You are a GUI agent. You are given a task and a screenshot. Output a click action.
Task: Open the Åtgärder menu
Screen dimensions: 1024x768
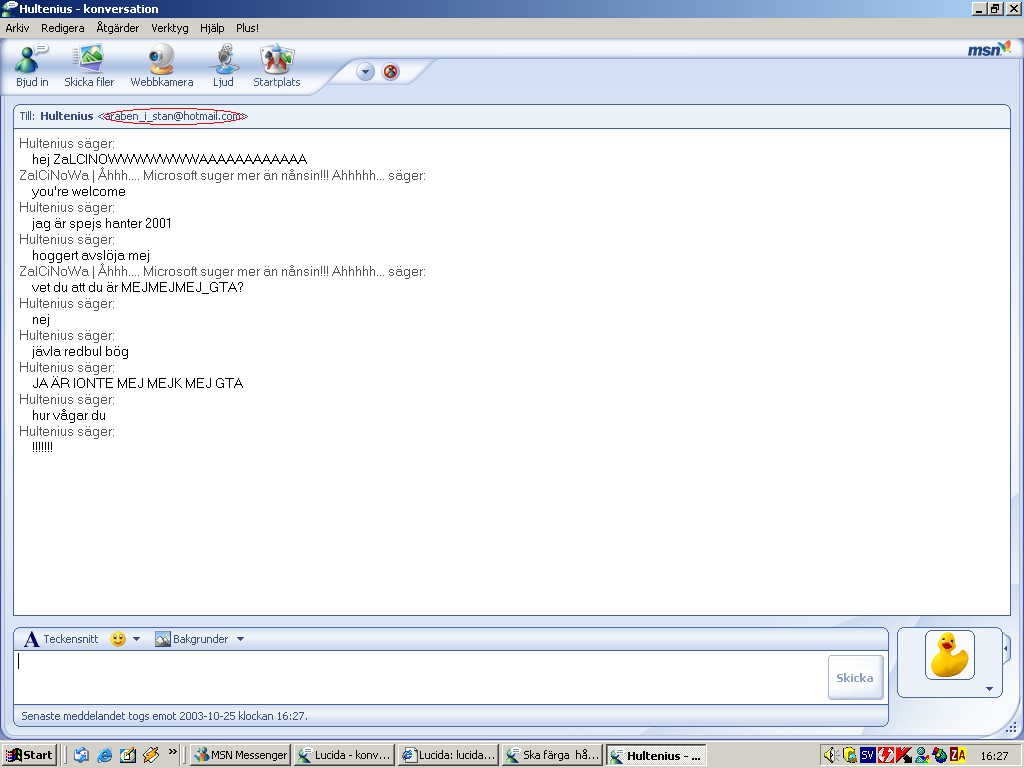[118, 28]
